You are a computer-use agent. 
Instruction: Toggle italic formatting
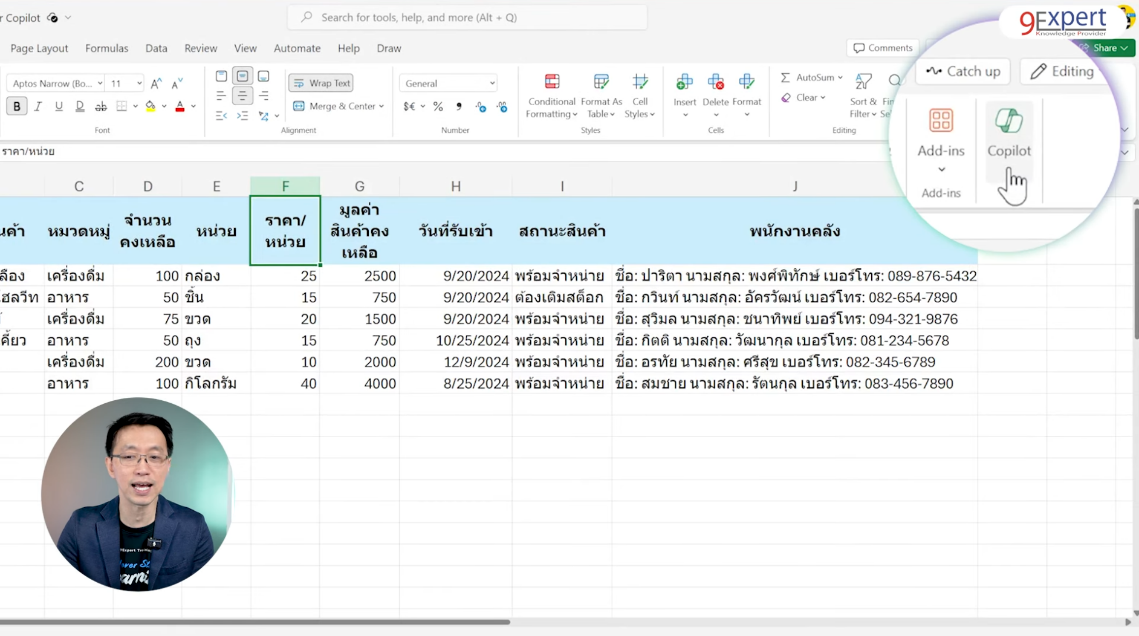point(36,106)
